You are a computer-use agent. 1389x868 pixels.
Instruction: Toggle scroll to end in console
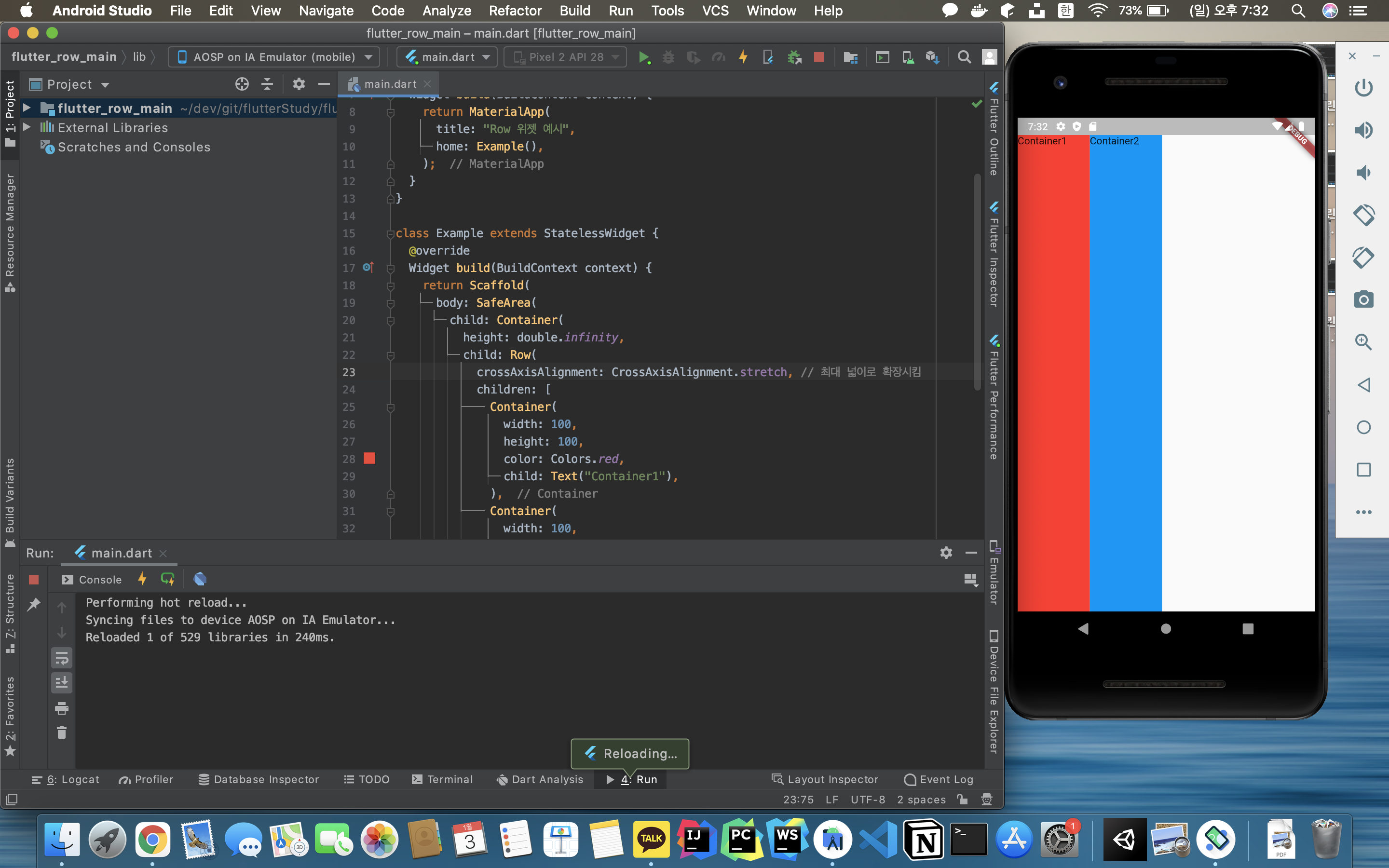[61, 682]
